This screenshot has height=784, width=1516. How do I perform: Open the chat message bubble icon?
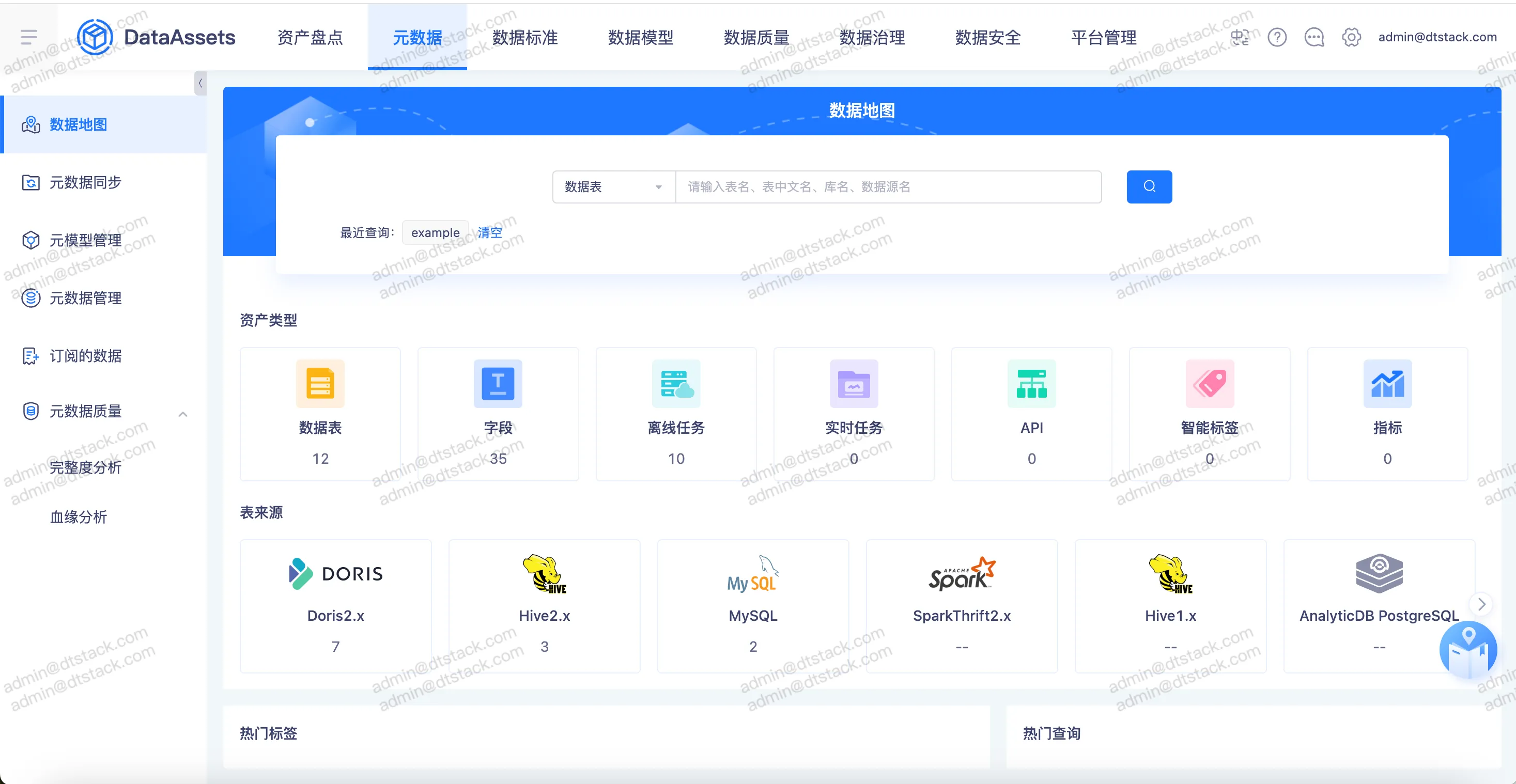pyautogui.click(x=1313, y=38)
